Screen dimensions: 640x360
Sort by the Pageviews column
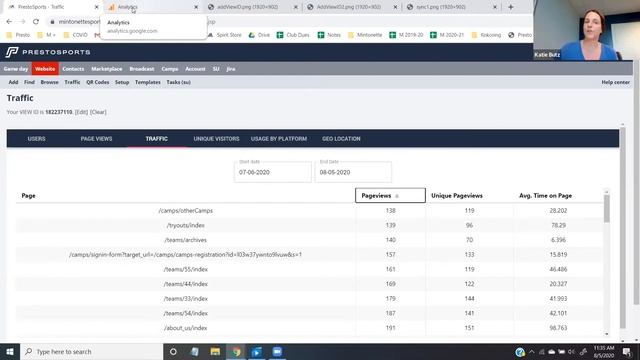390,196
